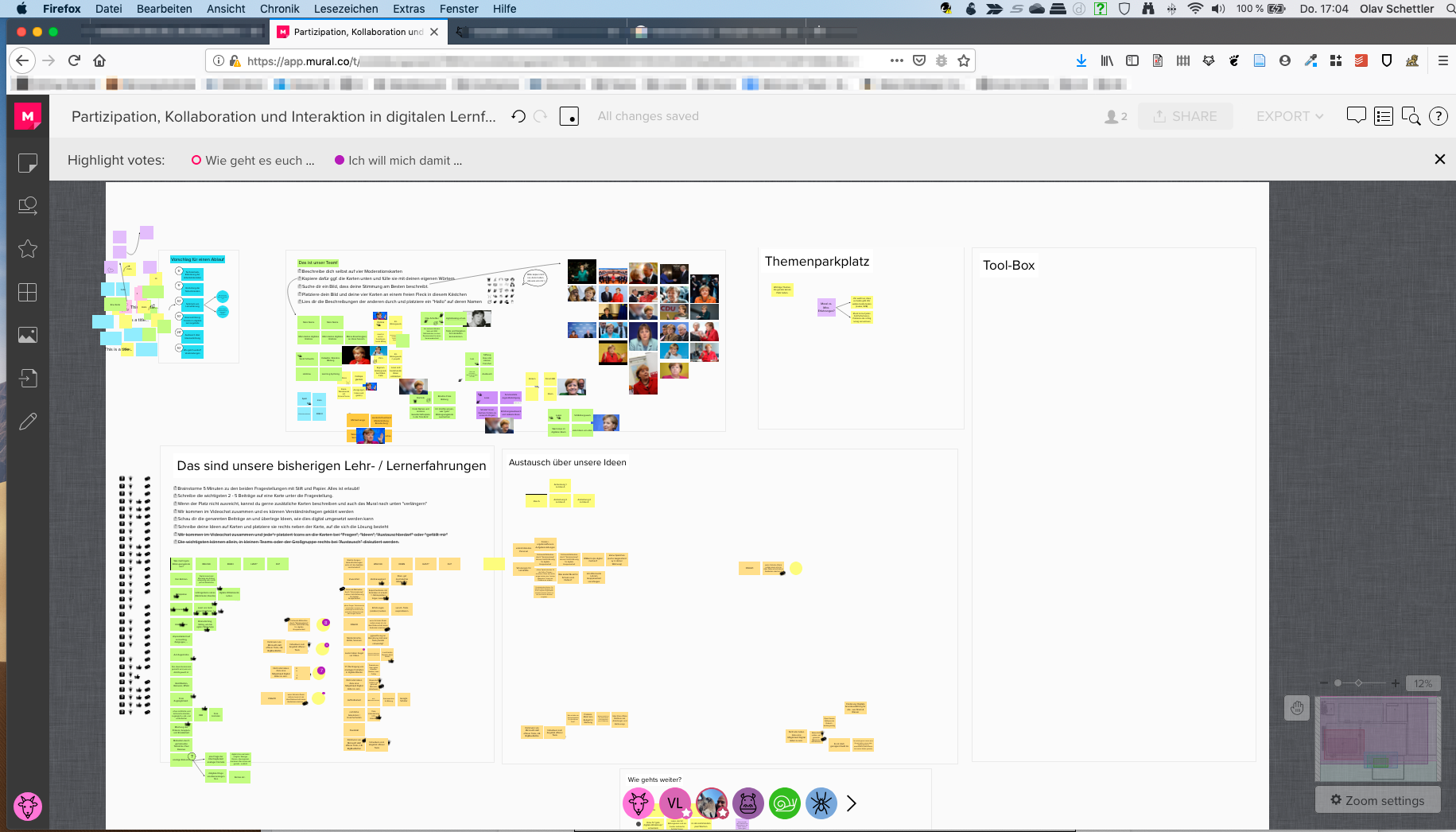Highlight votes for 'Ich will mich damit'
This screenshot has height=832, width=1456.
398,161
